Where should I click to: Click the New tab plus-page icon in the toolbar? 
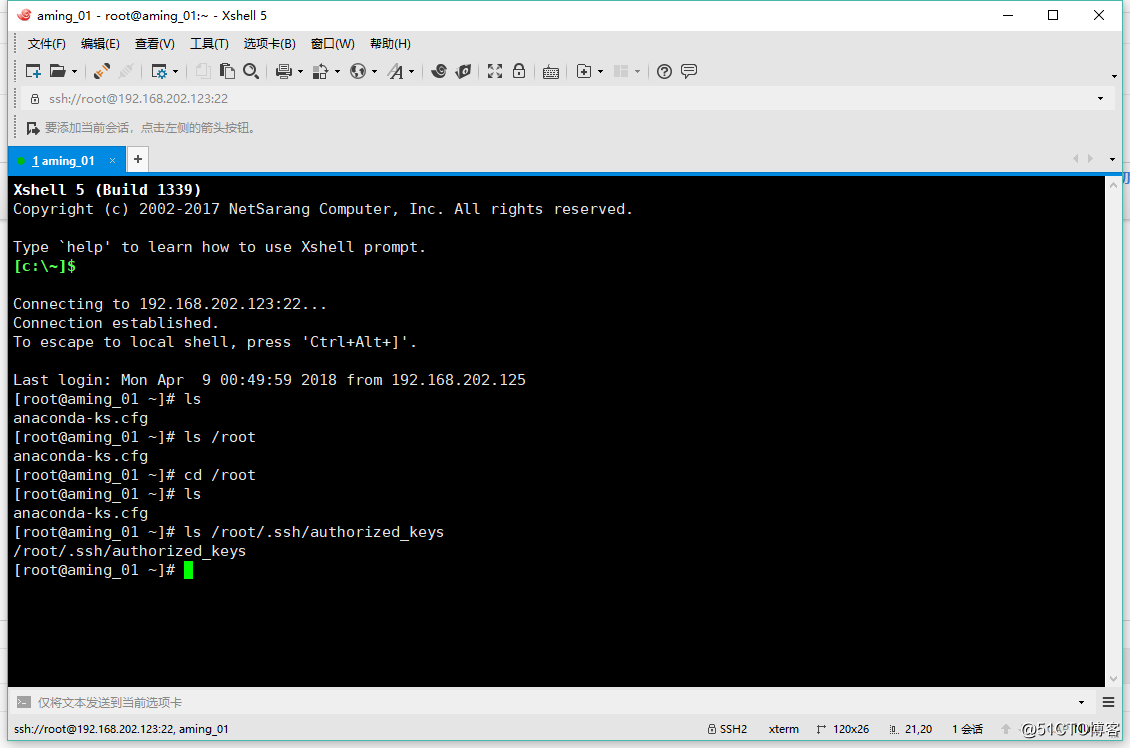click(584, 71)
